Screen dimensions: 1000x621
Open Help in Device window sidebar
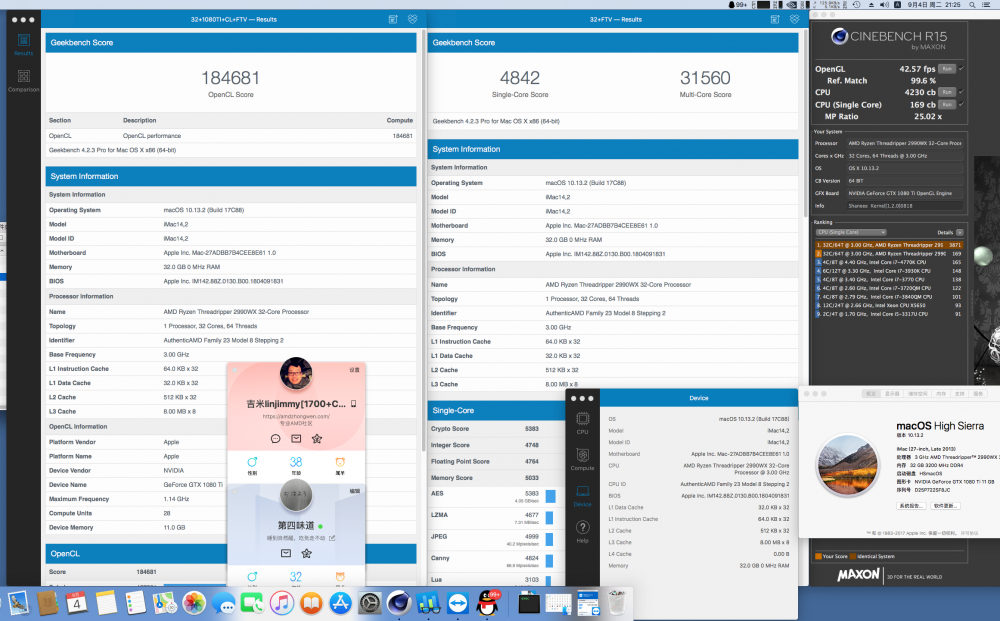pos(582,531)
